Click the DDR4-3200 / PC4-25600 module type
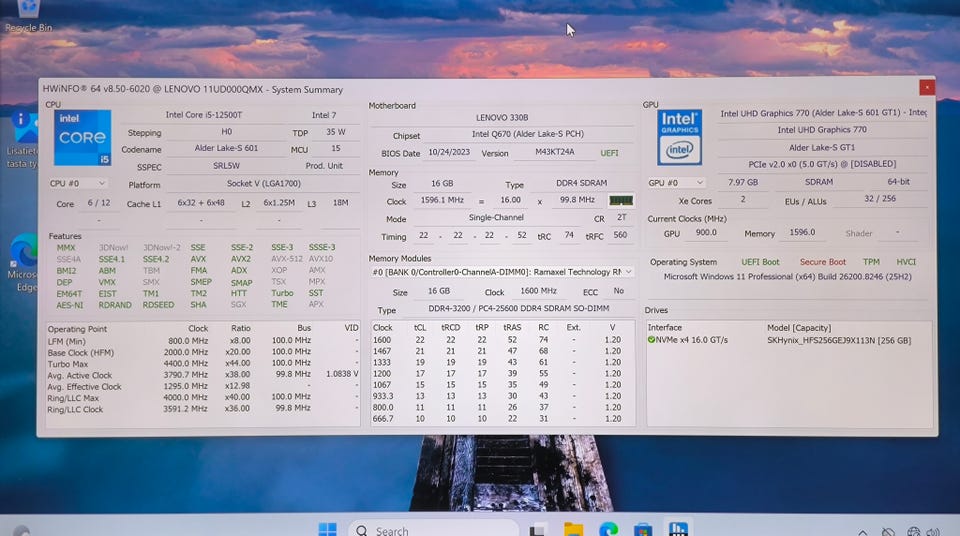Screen dimensions: 960x536 tap(518, 309)
